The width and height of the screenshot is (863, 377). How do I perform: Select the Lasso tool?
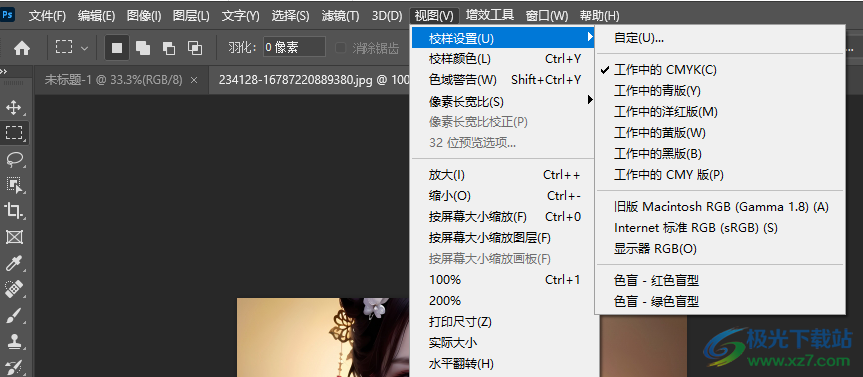point(14,159)
